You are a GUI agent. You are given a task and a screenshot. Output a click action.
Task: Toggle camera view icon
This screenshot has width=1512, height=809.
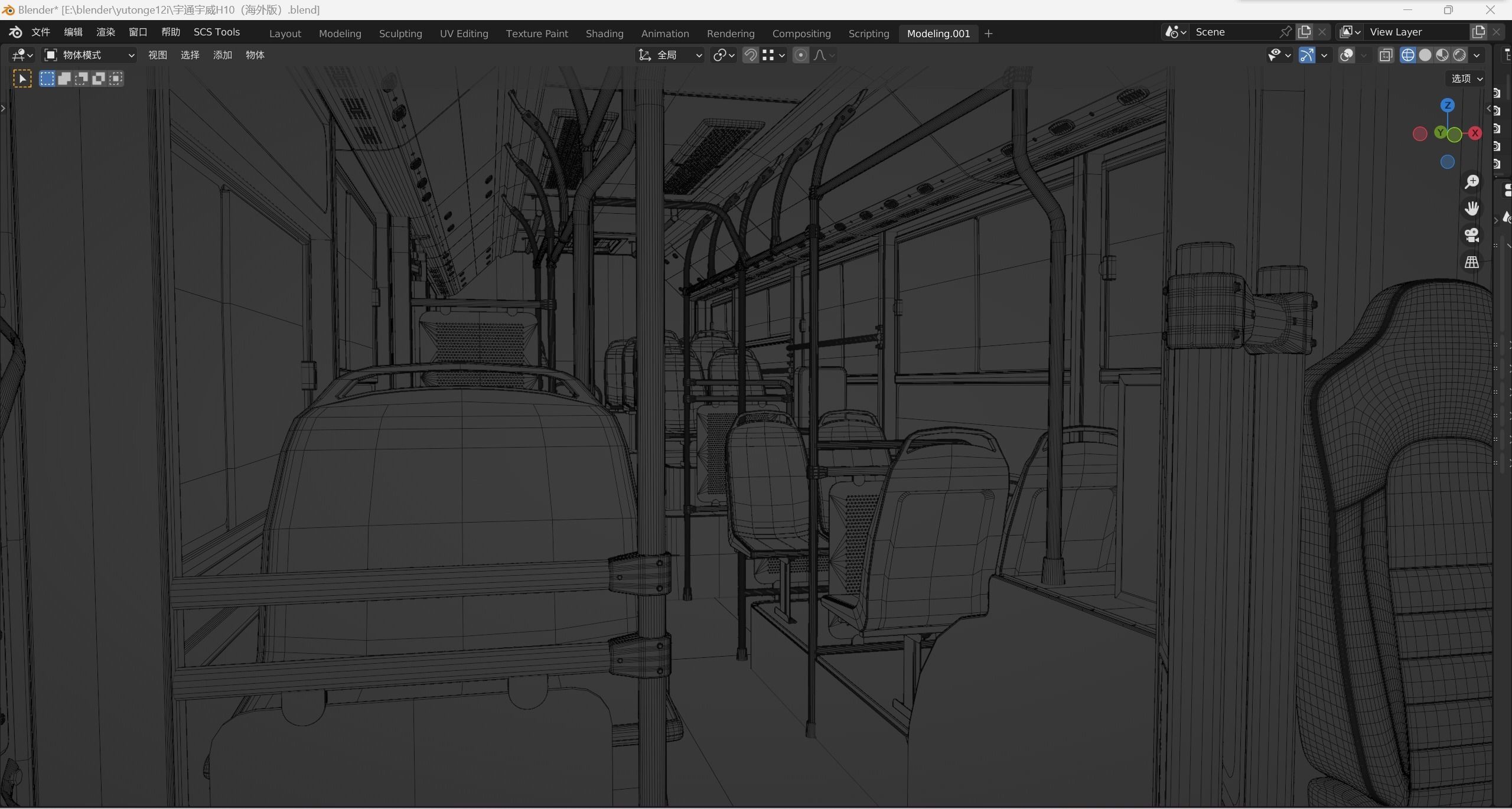pyautogui.click(x=1471, y=235)
